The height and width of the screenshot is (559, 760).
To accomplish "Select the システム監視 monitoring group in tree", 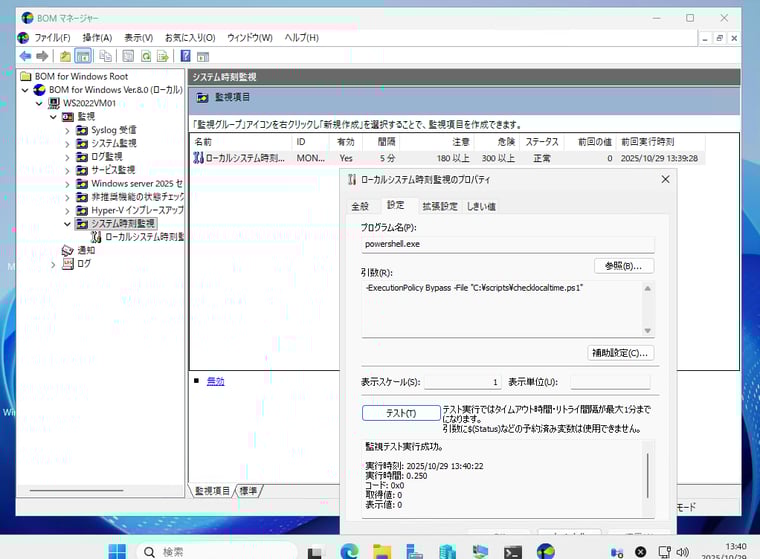I will 113,143.
